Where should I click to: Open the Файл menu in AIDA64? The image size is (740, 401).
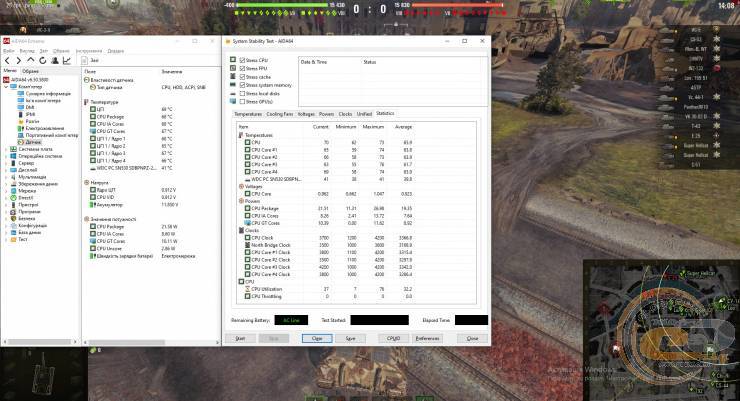point(8,51)
